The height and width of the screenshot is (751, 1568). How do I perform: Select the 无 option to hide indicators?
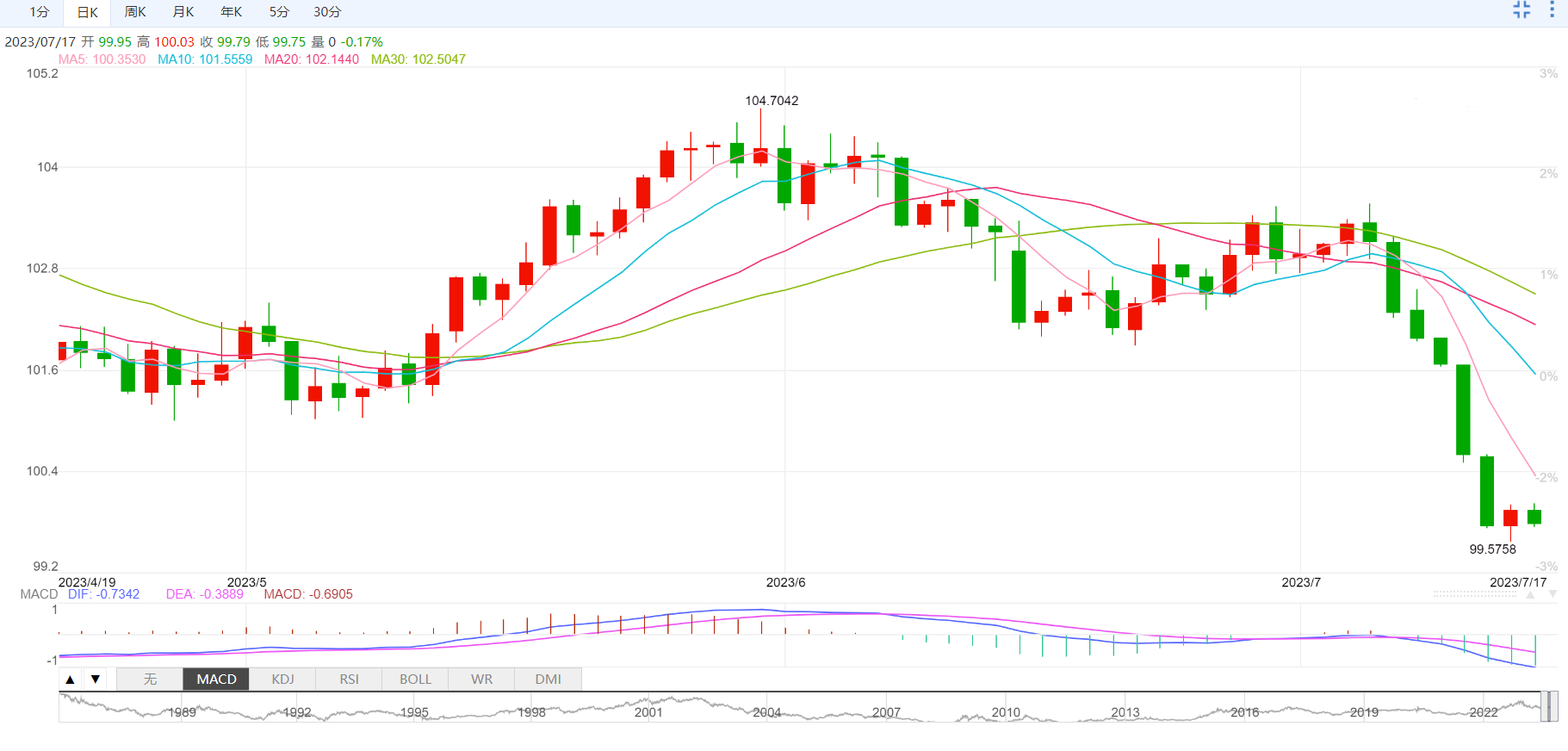pyautogui.click(x=150, y=680)
